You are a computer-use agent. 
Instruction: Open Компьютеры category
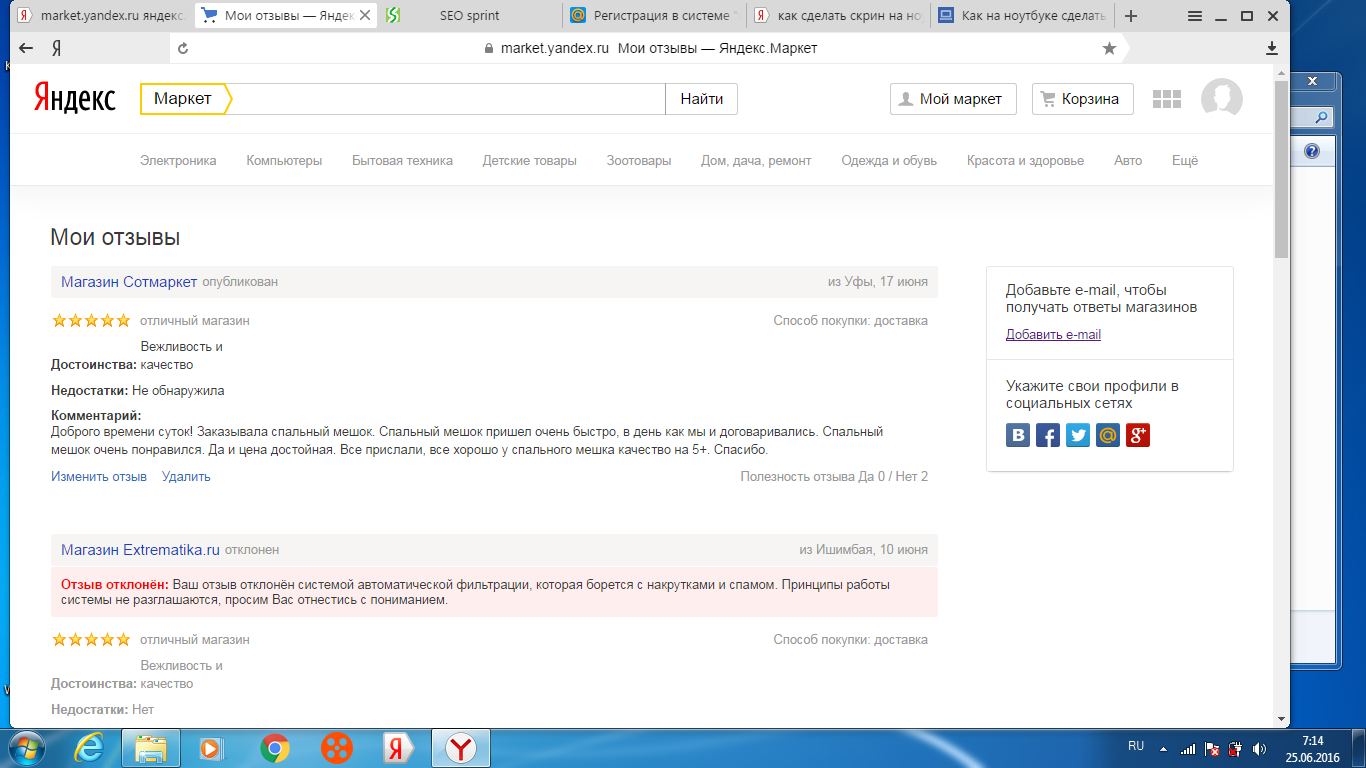coord(284,160)
